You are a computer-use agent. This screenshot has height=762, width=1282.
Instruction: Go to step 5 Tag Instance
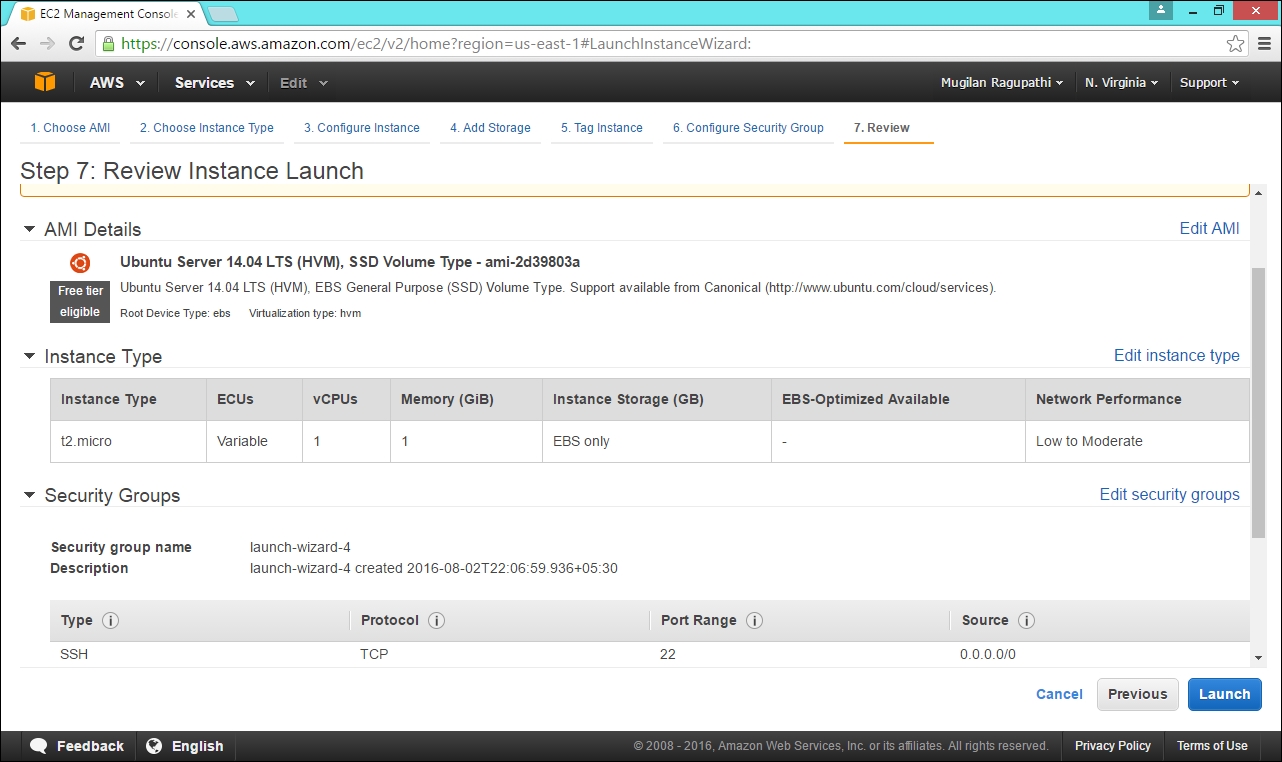602,128
